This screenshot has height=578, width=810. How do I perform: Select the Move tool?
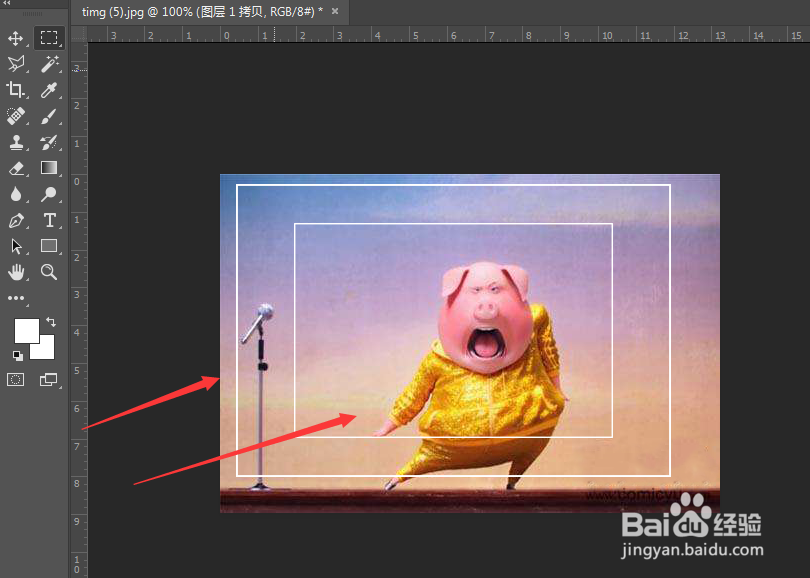15,38
